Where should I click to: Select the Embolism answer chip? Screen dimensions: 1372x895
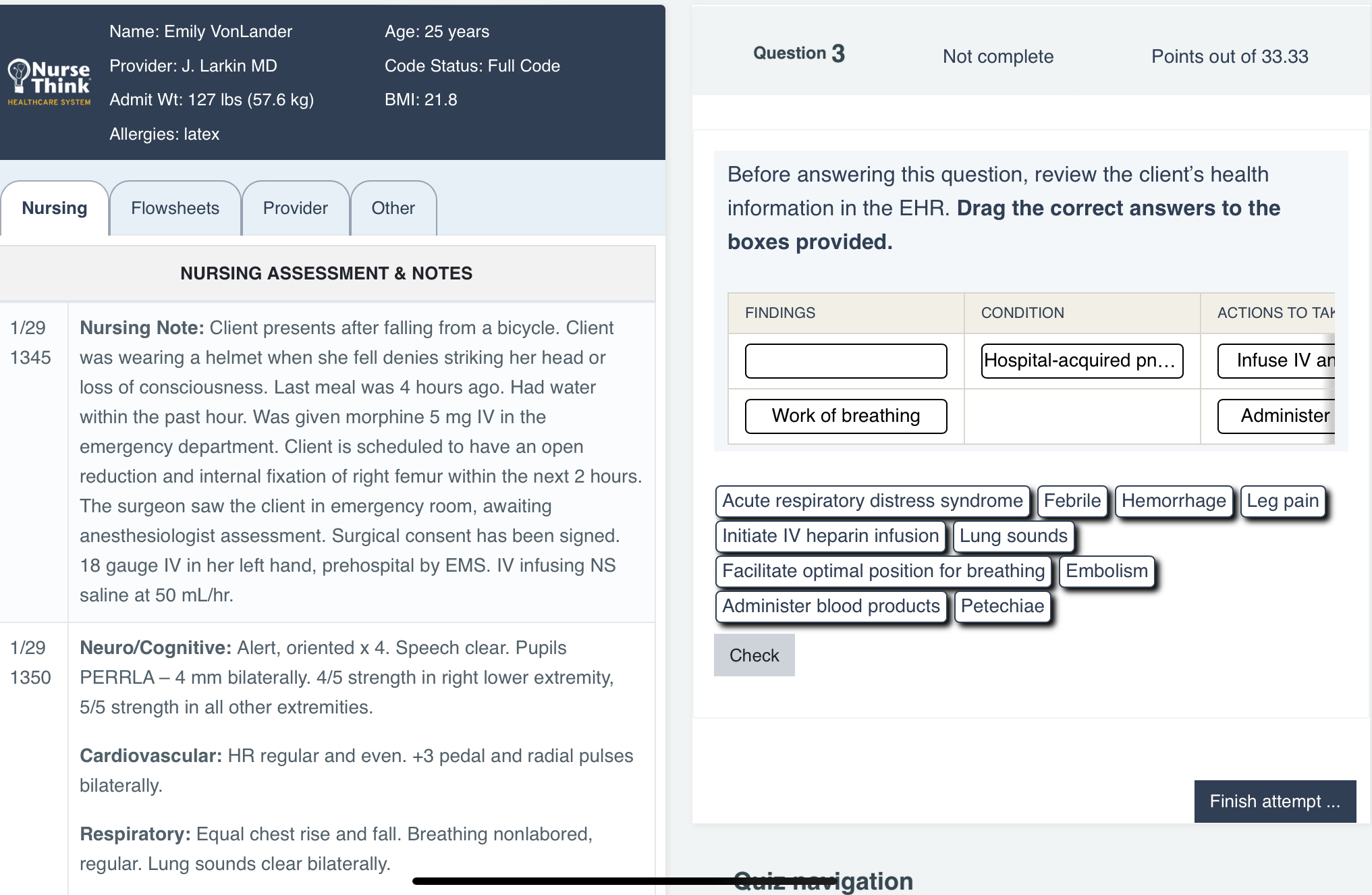(x=1107, y=571)
